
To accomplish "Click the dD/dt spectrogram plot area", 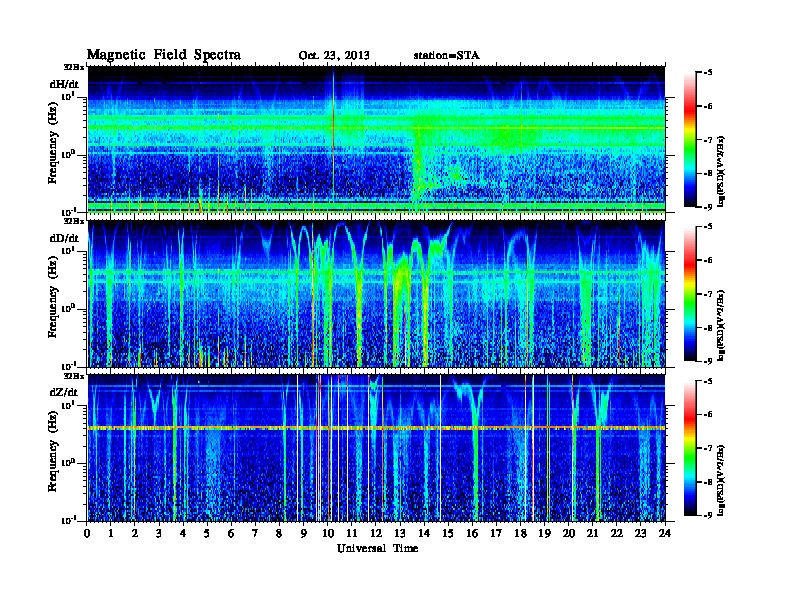I will [x=376, y=294].
